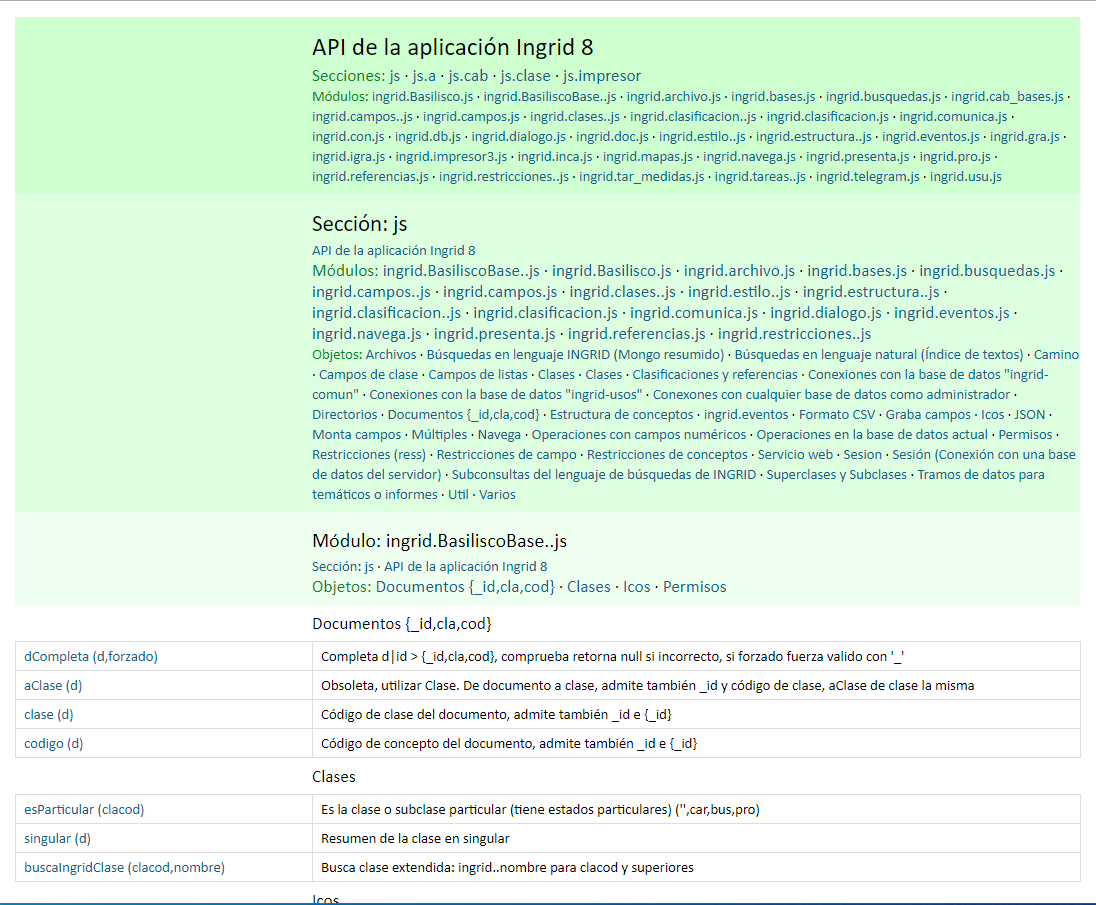
Task: Click buscaIngridClase (clacod,nombre) link
Action: (x=124, y=867)
